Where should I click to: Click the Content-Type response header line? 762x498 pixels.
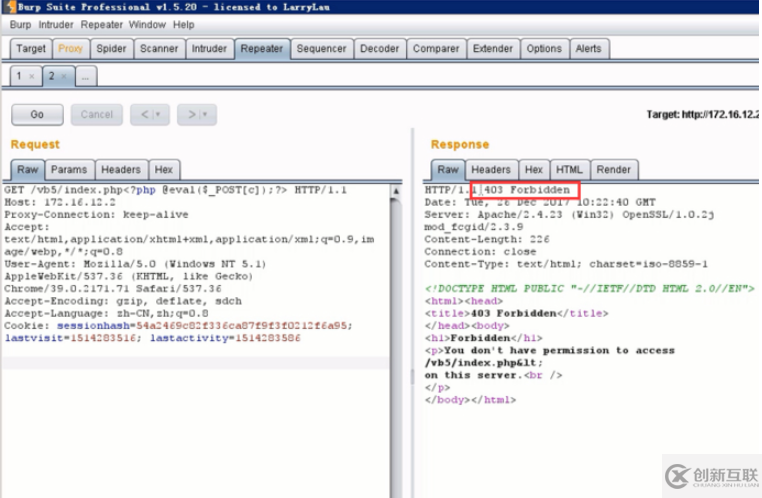[x=566, y=264]
